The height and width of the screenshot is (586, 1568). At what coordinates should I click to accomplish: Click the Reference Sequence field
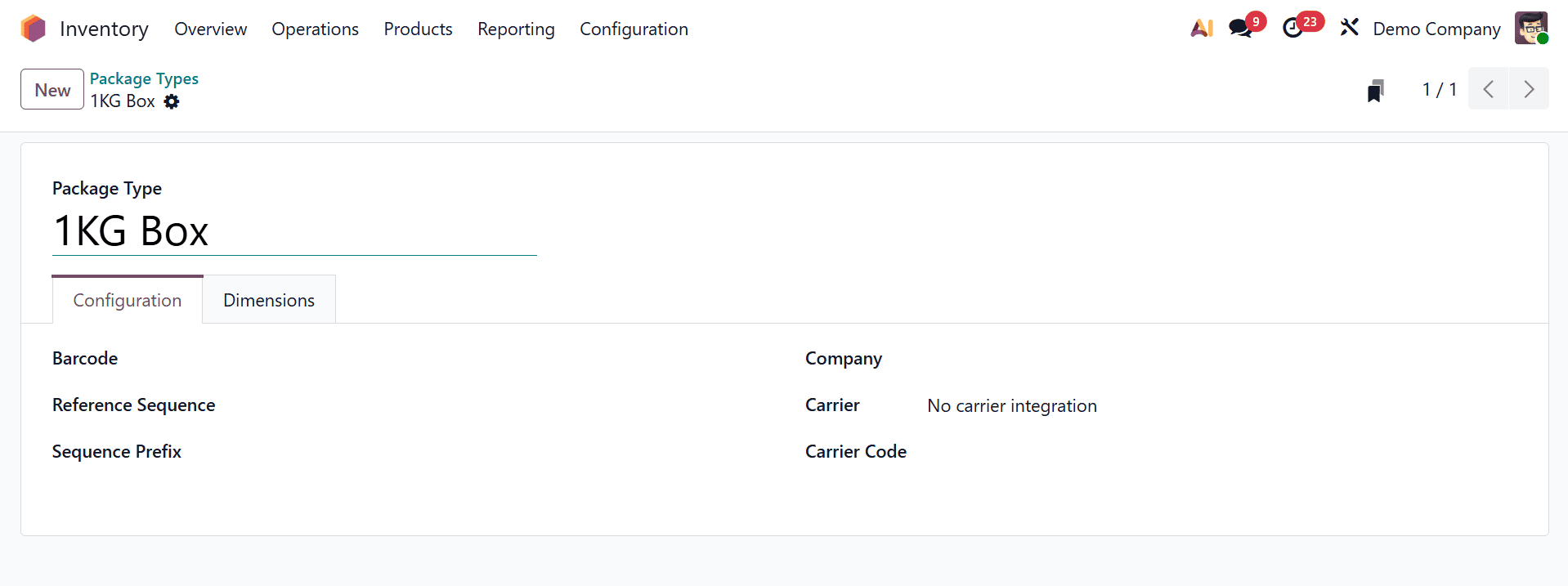pyautogui.click(x=494, y=405)
